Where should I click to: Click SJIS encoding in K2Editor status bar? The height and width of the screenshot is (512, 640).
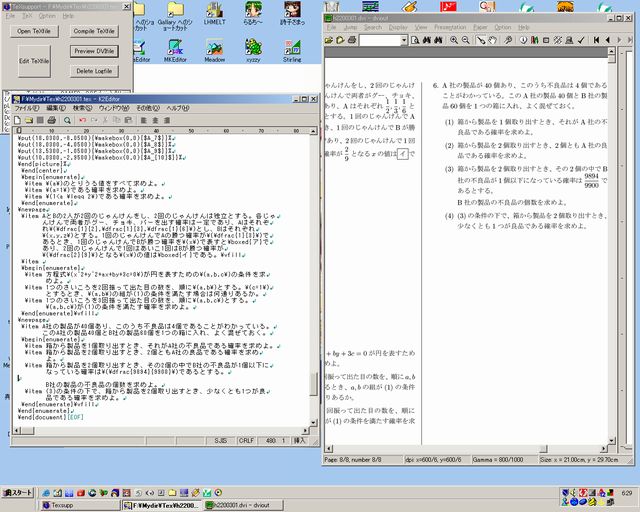click(220, 441)
